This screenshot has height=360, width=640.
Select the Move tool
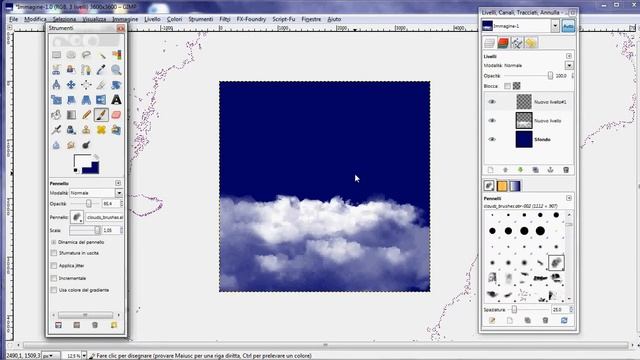(x=71, y=85)
